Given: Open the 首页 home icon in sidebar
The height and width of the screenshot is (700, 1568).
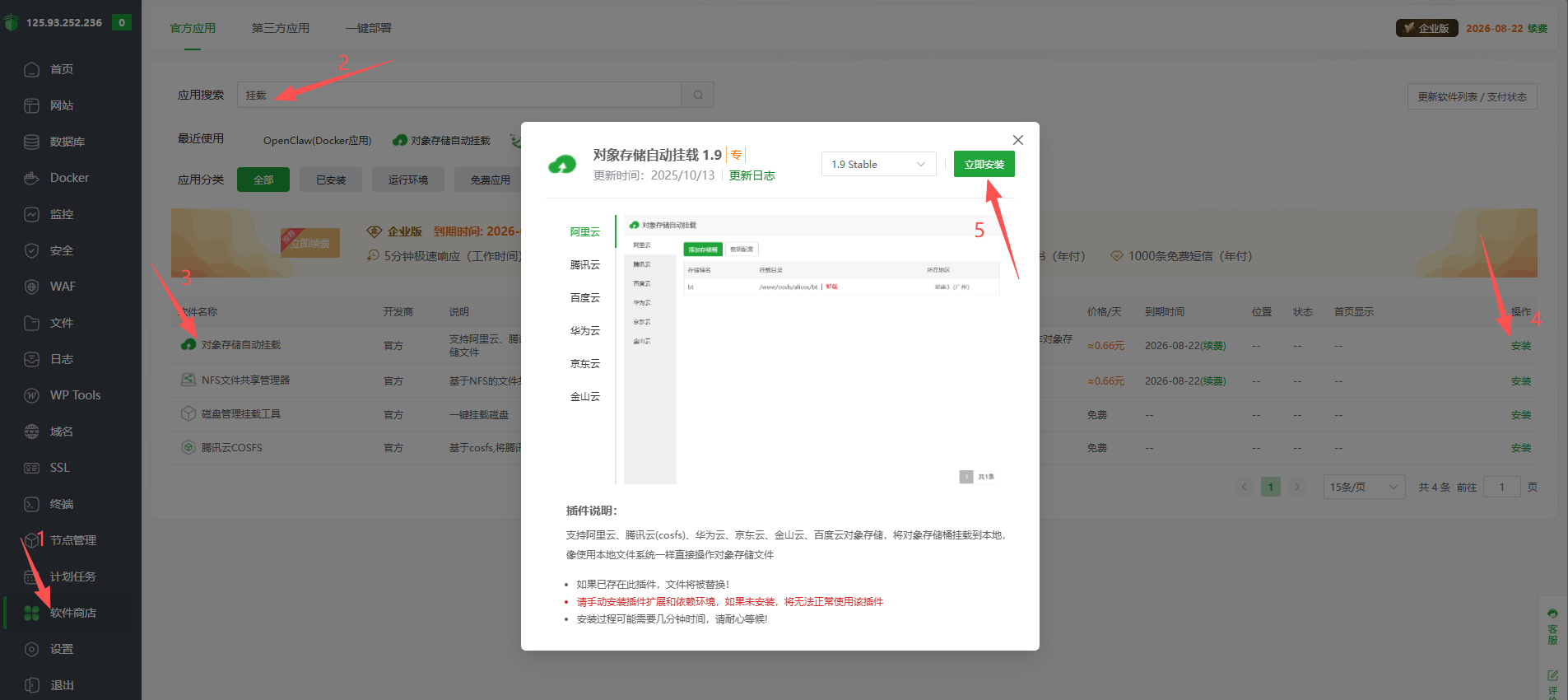Looking at the screenshot, I should (31, 69).
